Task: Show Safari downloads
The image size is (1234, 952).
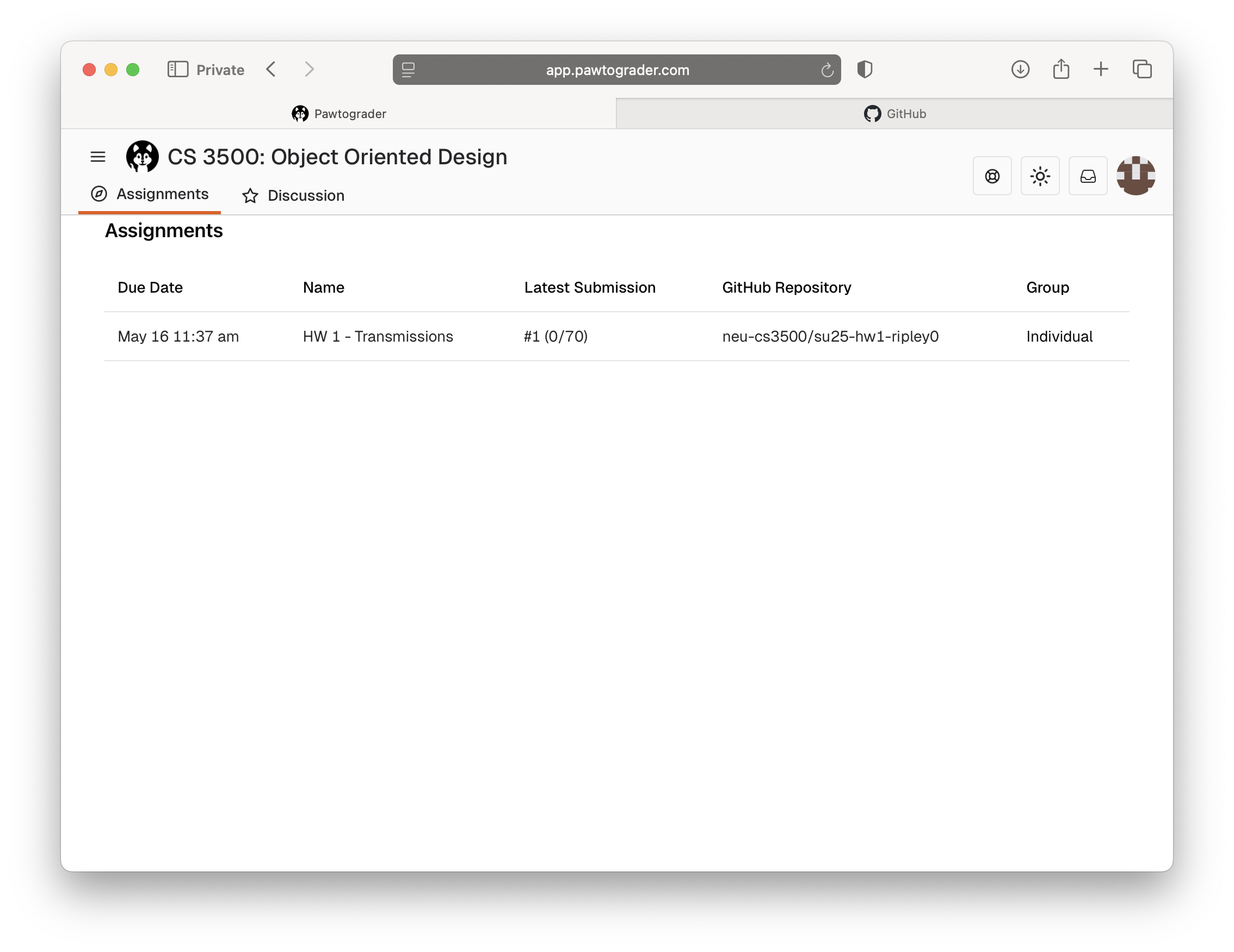Action: (1020, 70)
